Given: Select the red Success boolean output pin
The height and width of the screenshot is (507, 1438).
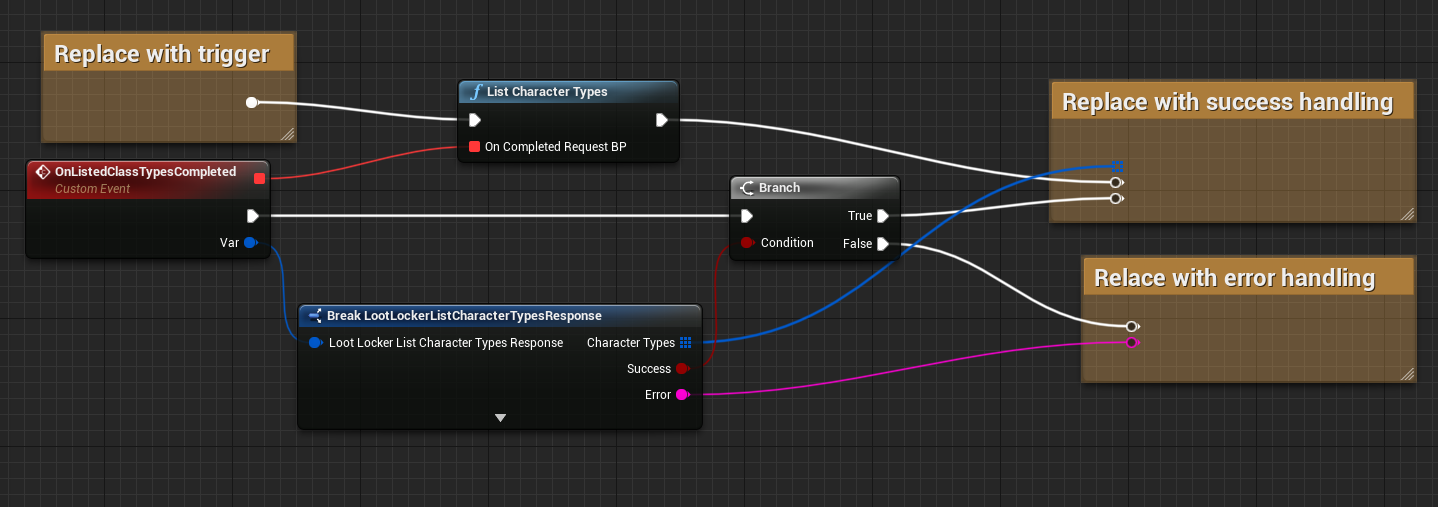Looking at the screenshot, I should [683, 369].
